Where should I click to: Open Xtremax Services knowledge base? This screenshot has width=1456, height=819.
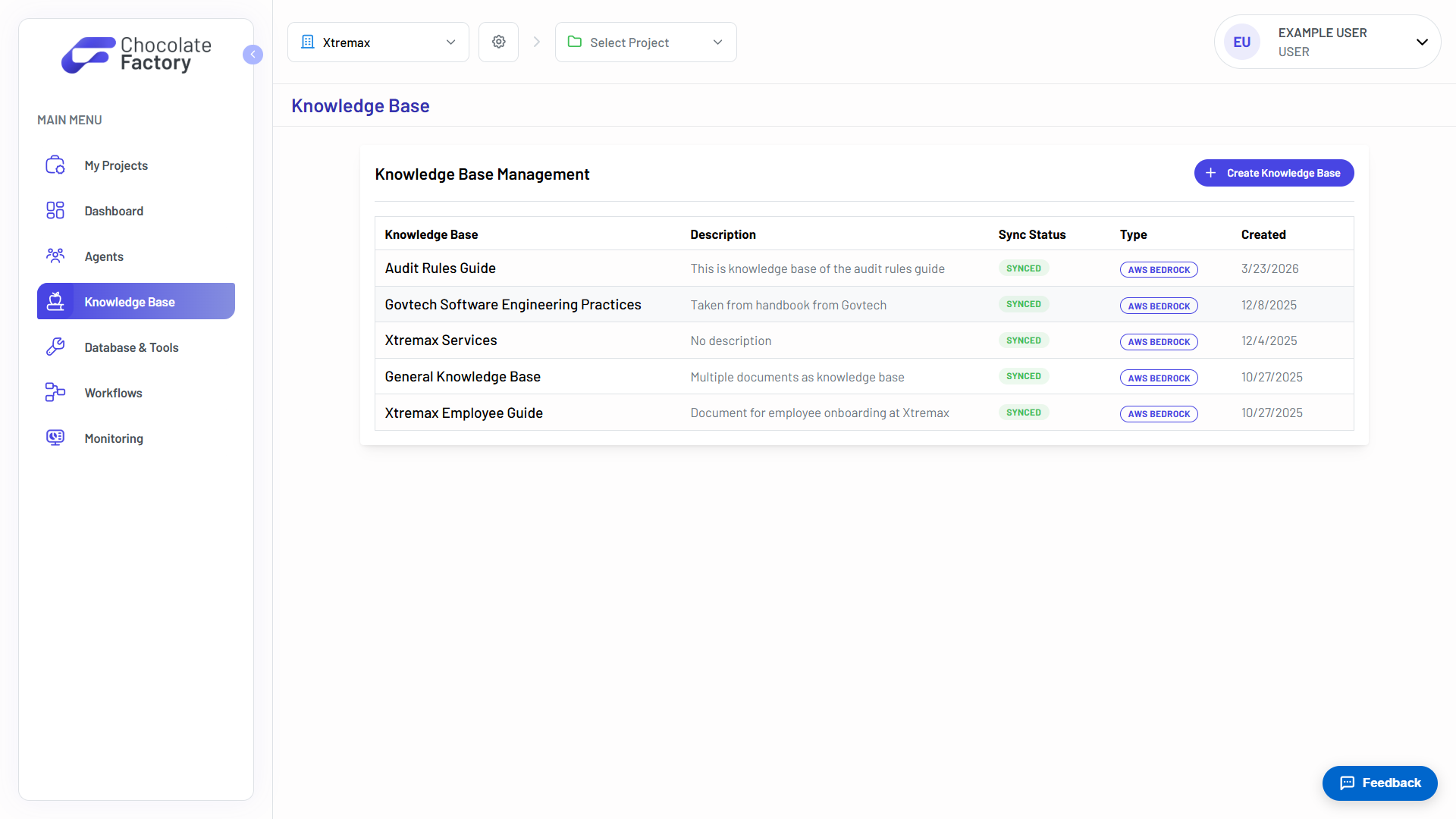pyautogui.click(x=441, y=340)
